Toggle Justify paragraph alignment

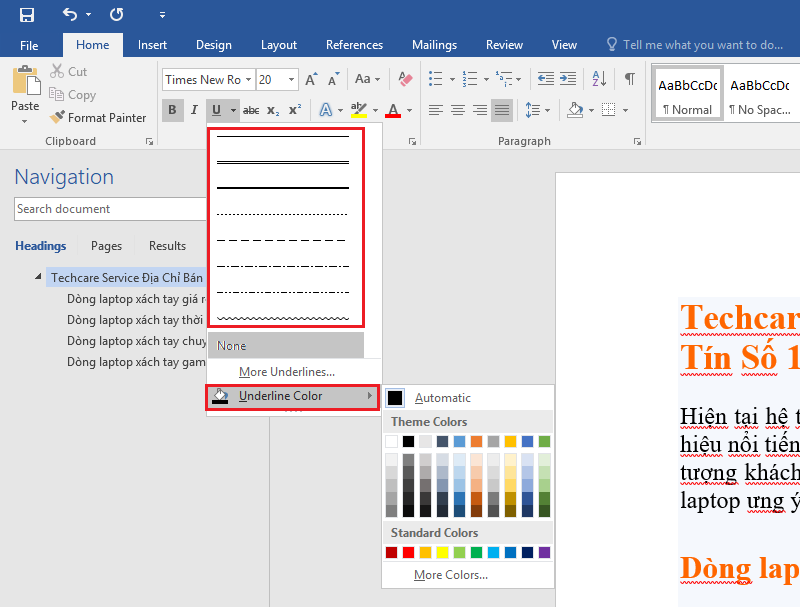(x=501, y=110)
